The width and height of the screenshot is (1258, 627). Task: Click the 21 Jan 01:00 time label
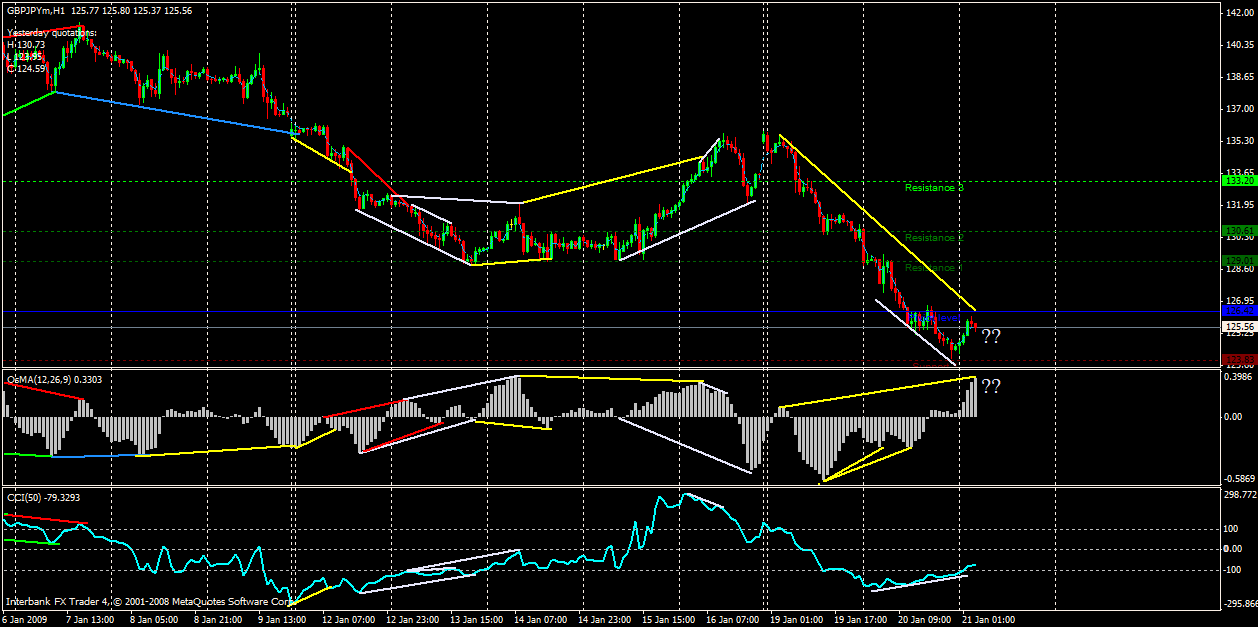(987, 619)
